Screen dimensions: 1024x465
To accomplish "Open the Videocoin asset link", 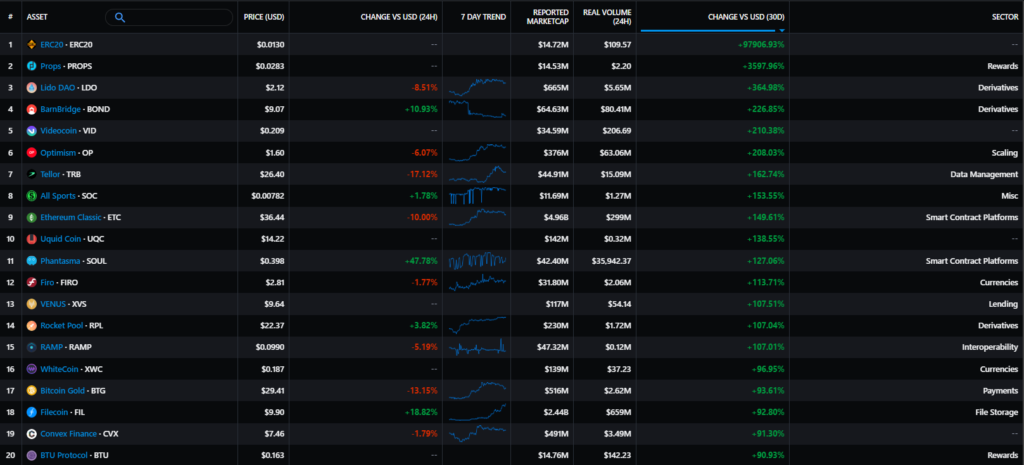I will (x=62, y=131).
